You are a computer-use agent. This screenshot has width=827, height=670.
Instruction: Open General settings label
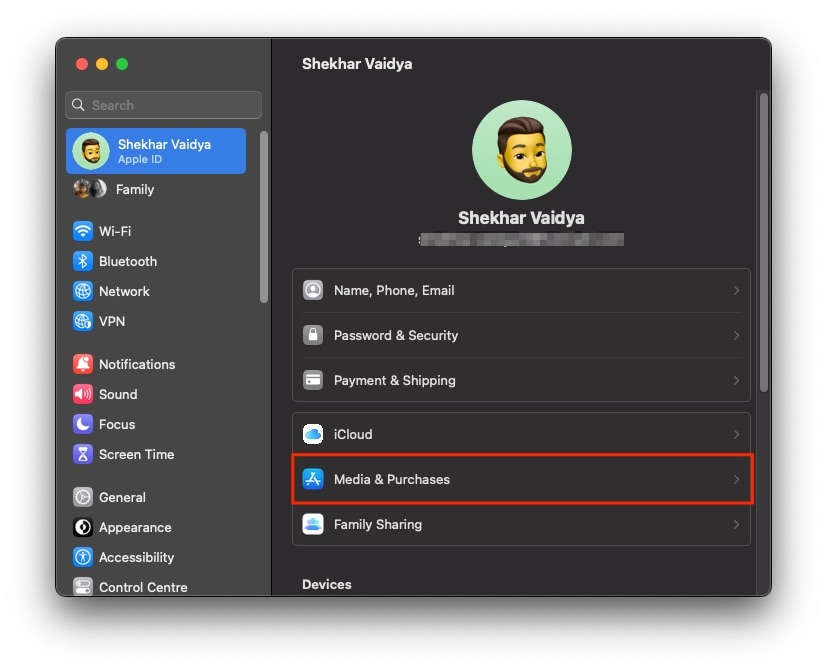coord(122,497)
